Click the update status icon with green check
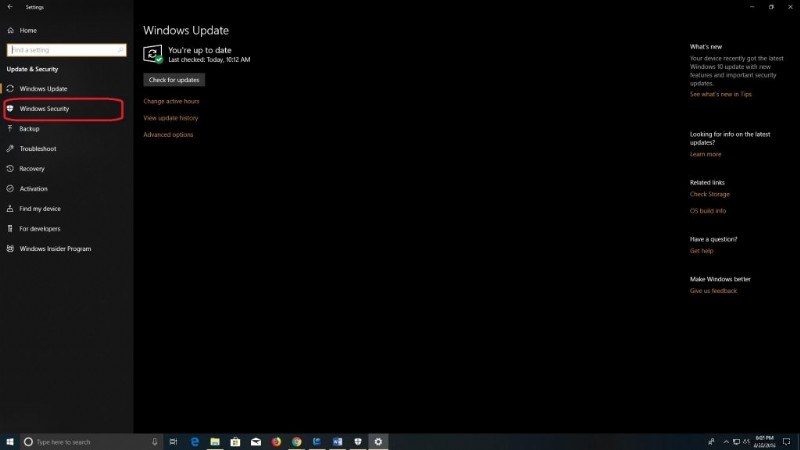Screen dimensions: 800x450 pos(153,54)
